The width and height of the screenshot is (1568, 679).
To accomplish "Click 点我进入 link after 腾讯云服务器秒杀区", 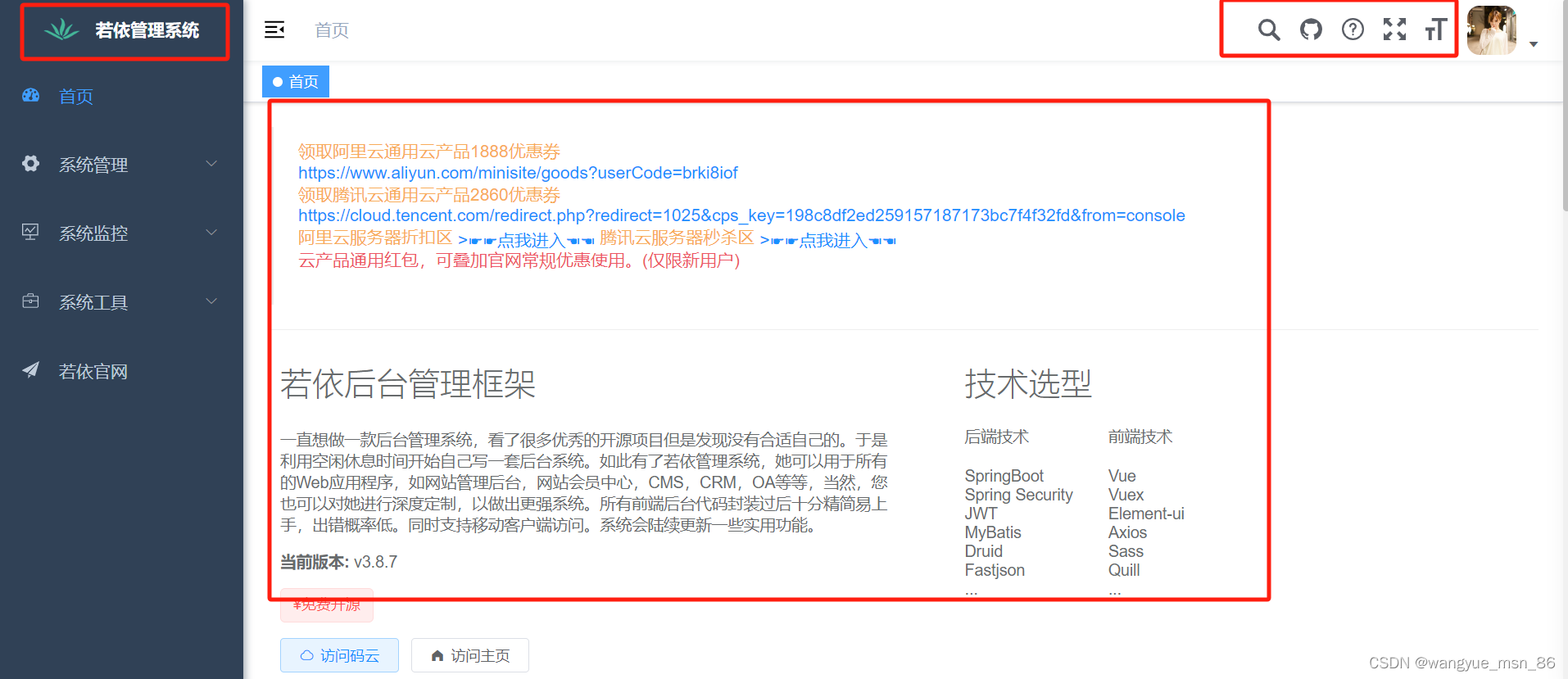I will coord(828,240).
